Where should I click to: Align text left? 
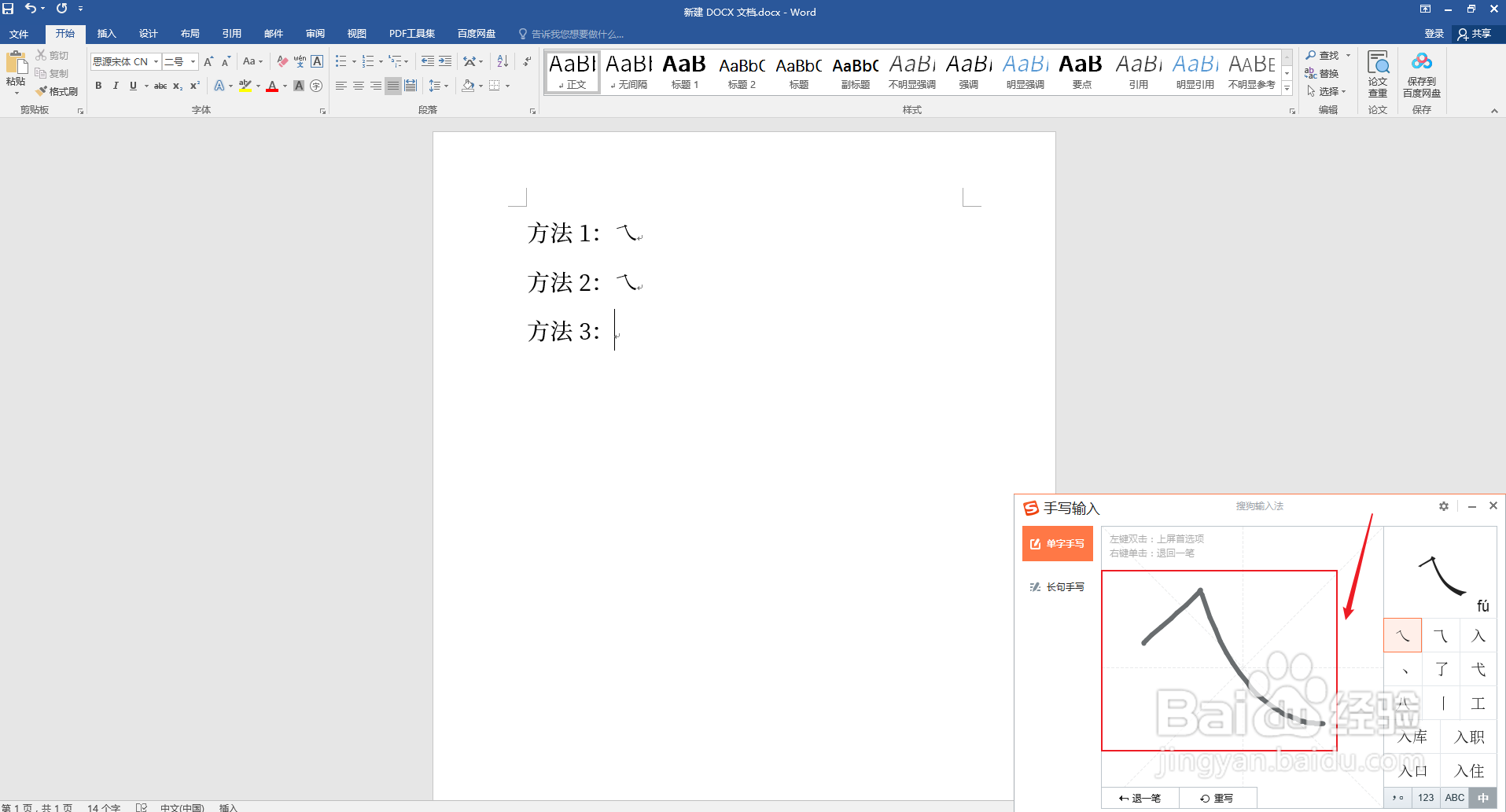(341, 86)
